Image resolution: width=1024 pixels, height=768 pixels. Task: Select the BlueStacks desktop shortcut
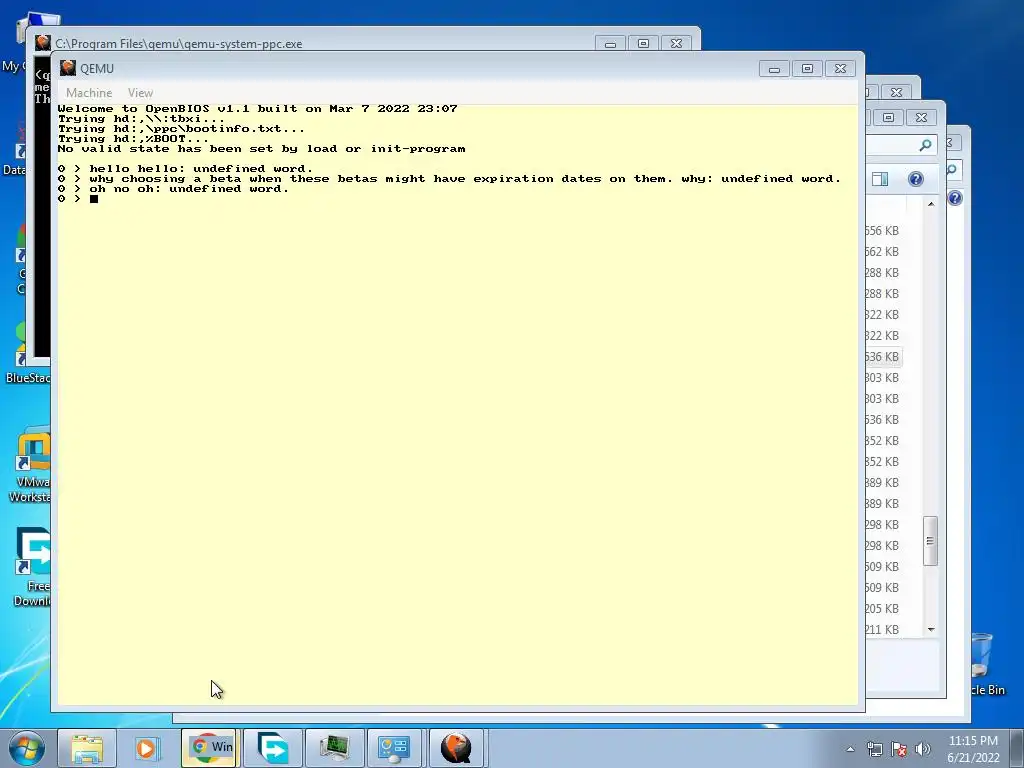[x=26, y=353]
